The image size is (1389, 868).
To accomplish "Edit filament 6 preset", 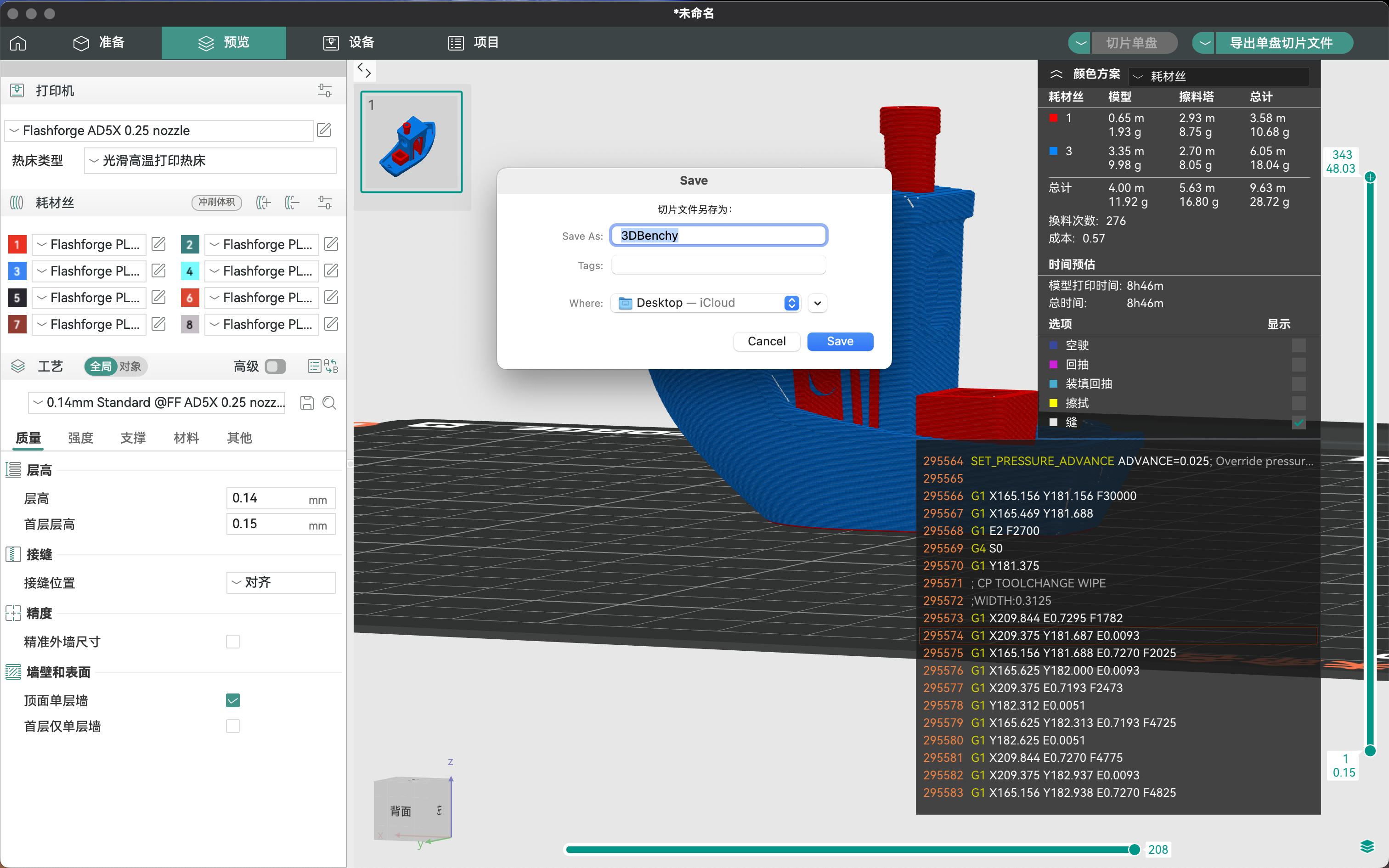I will click(x=331, y=298).
